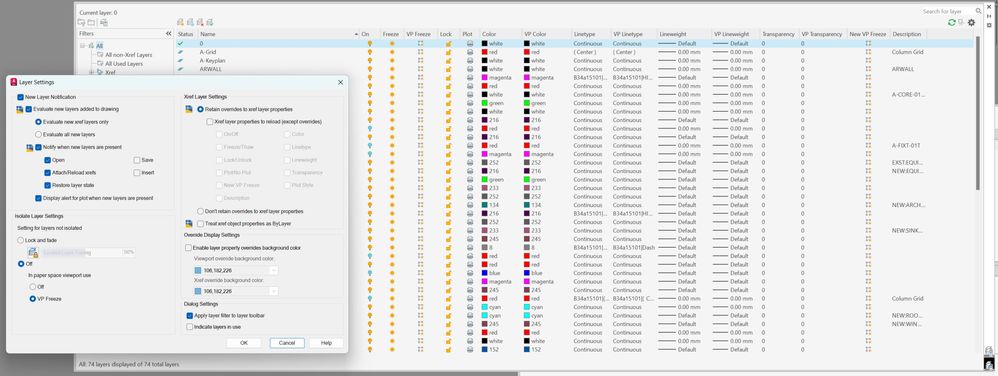Viewport: 998px width, 376px height.
Task: Click VP Color swatch for A-Keyplan
Action: point(526,60)
